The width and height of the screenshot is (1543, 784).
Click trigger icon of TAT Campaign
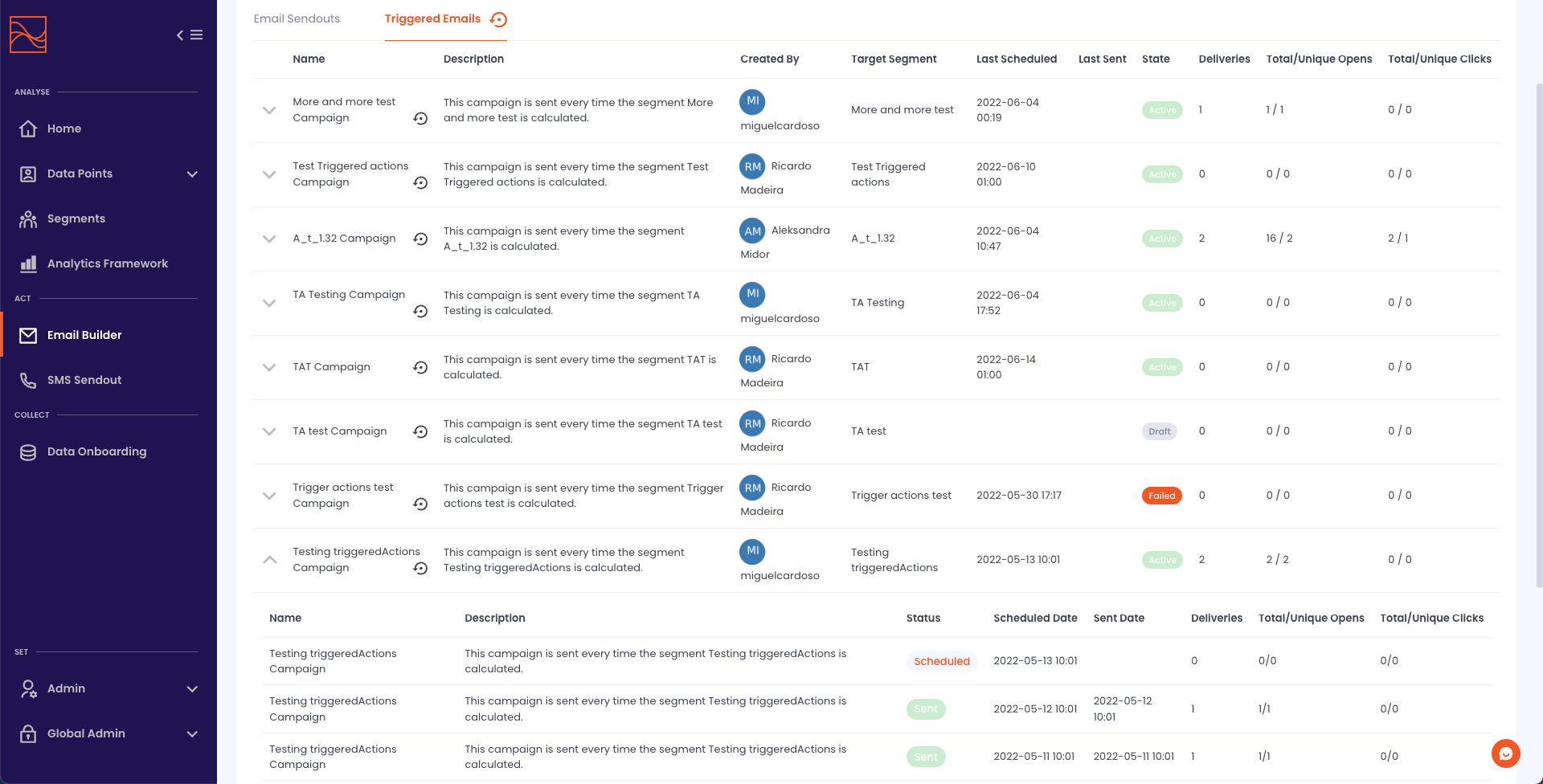420,367
